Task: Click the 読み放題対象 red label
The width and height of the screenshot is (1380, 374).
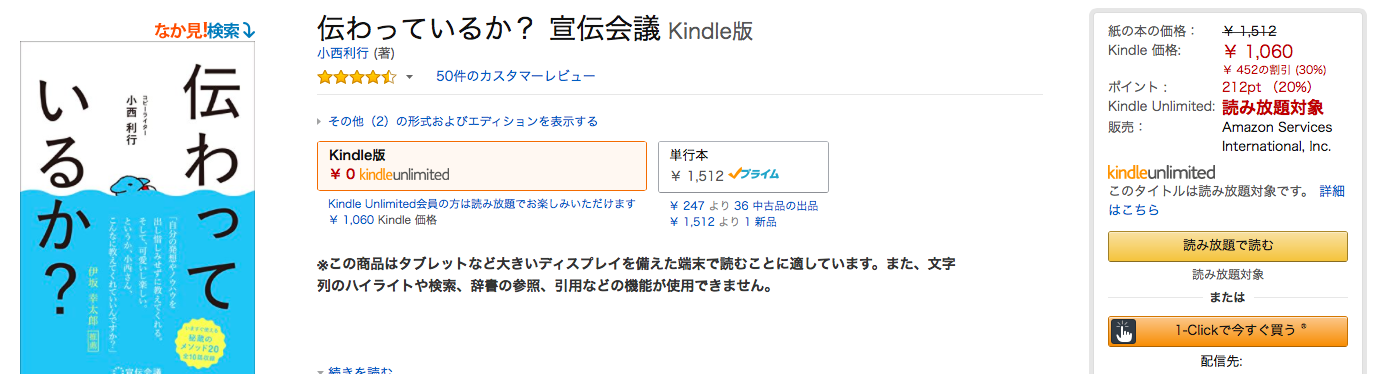Action: click(1273, 107)
